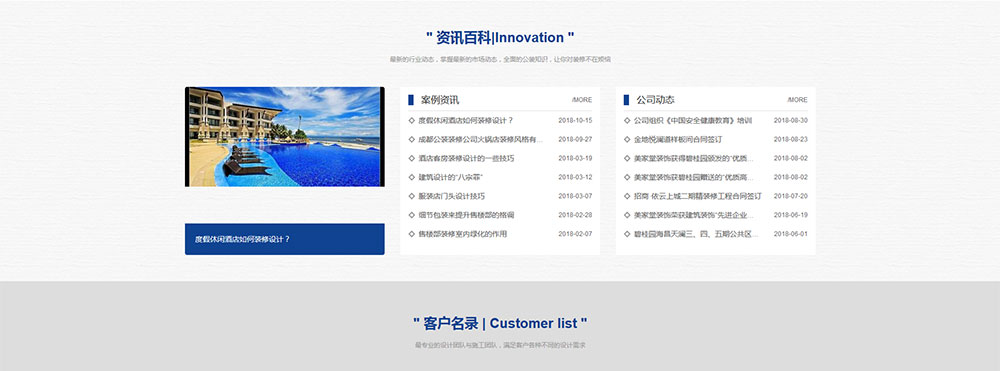This screenshot has height=371, width=1000.
Task: Open the article dated 2018-06-19
Action: pos(694,215)
